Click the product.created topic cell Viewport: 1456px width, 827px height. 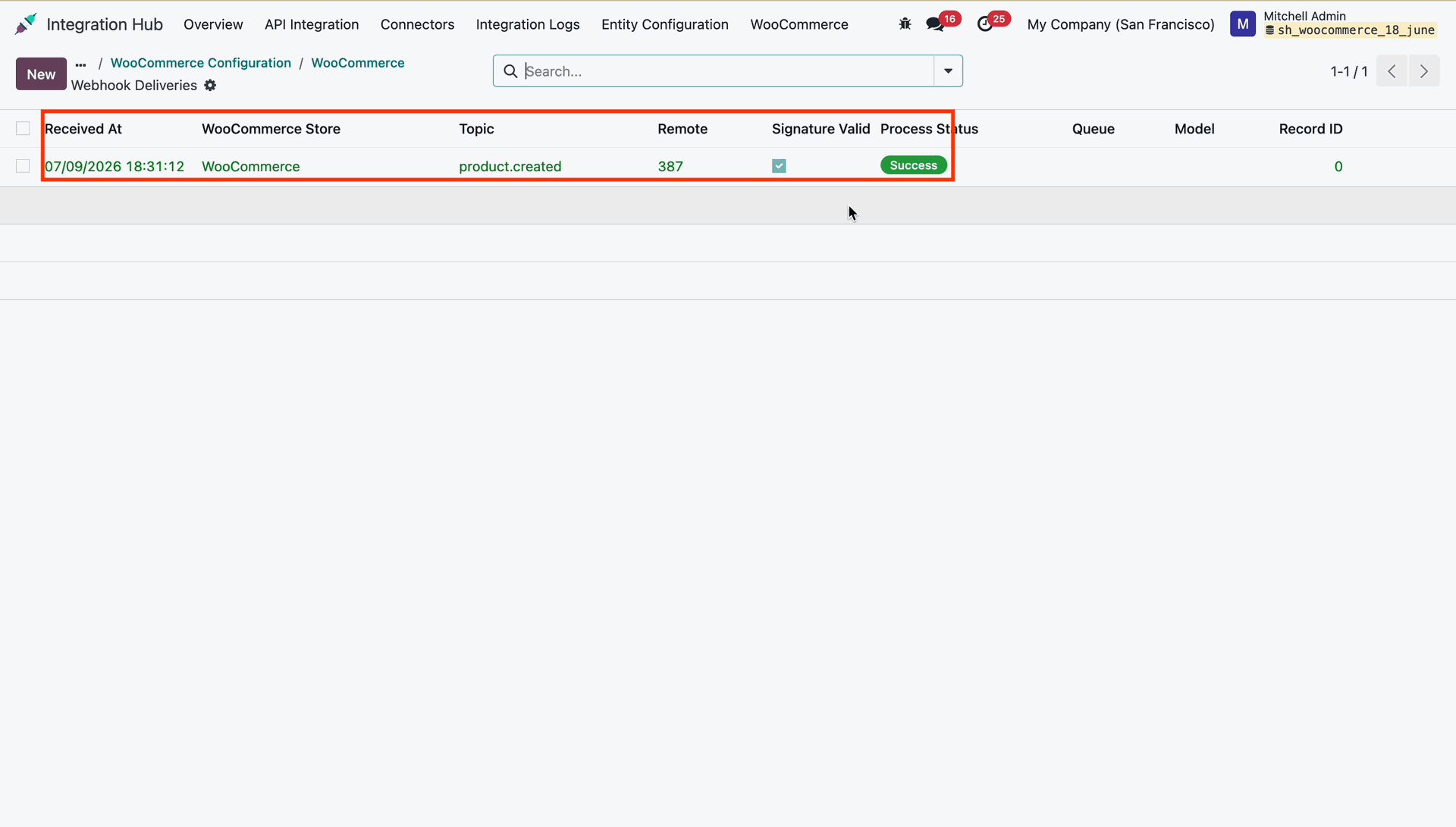(x=510, y=167)
